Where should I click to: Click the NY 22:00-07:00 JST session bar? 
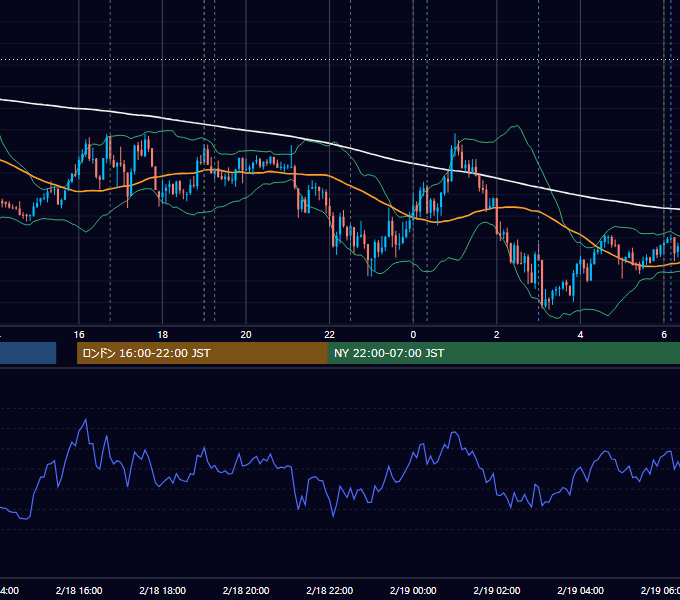click(503, 353)
